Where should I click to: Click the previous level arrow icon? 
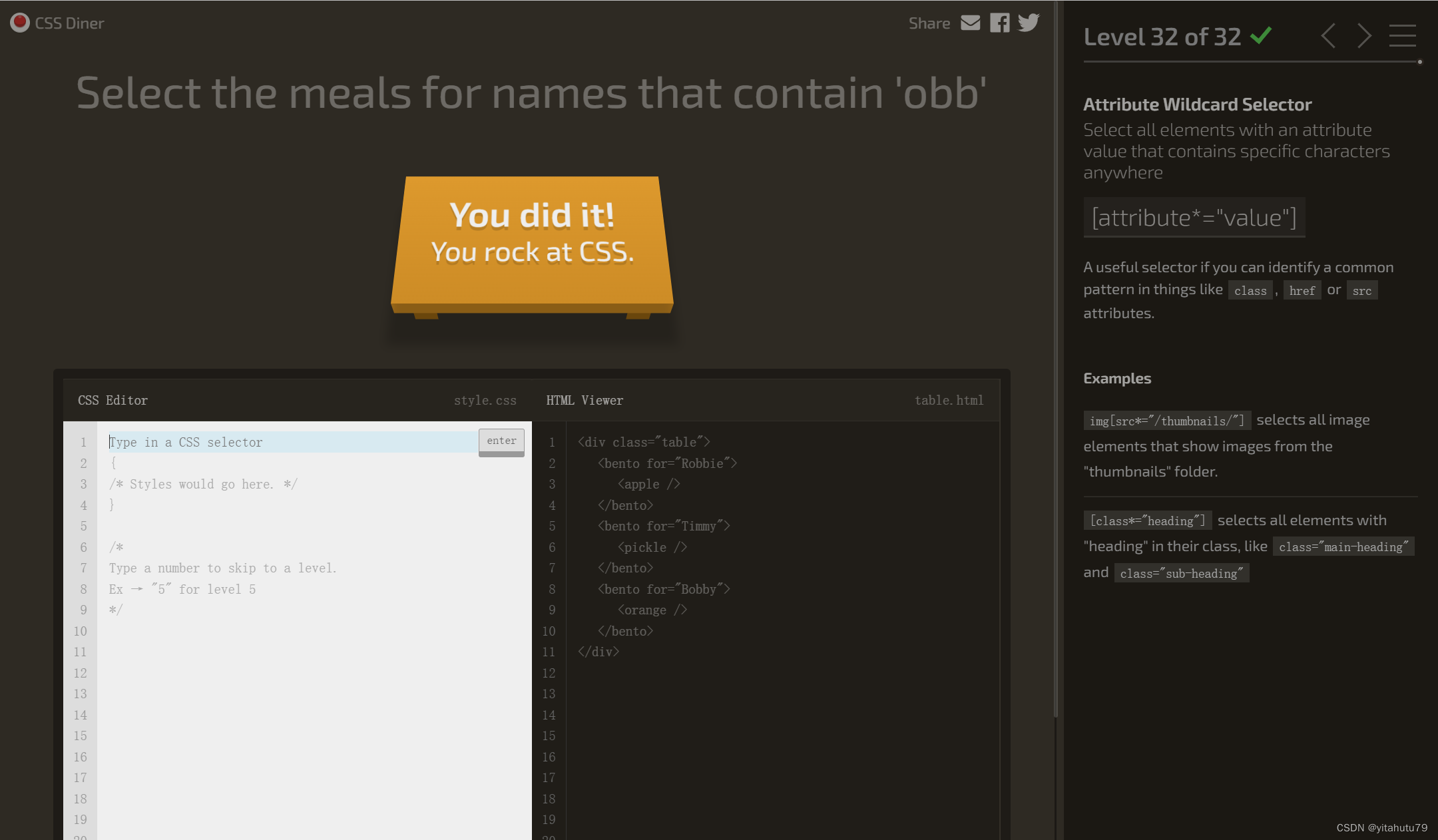pos(1328,36)
